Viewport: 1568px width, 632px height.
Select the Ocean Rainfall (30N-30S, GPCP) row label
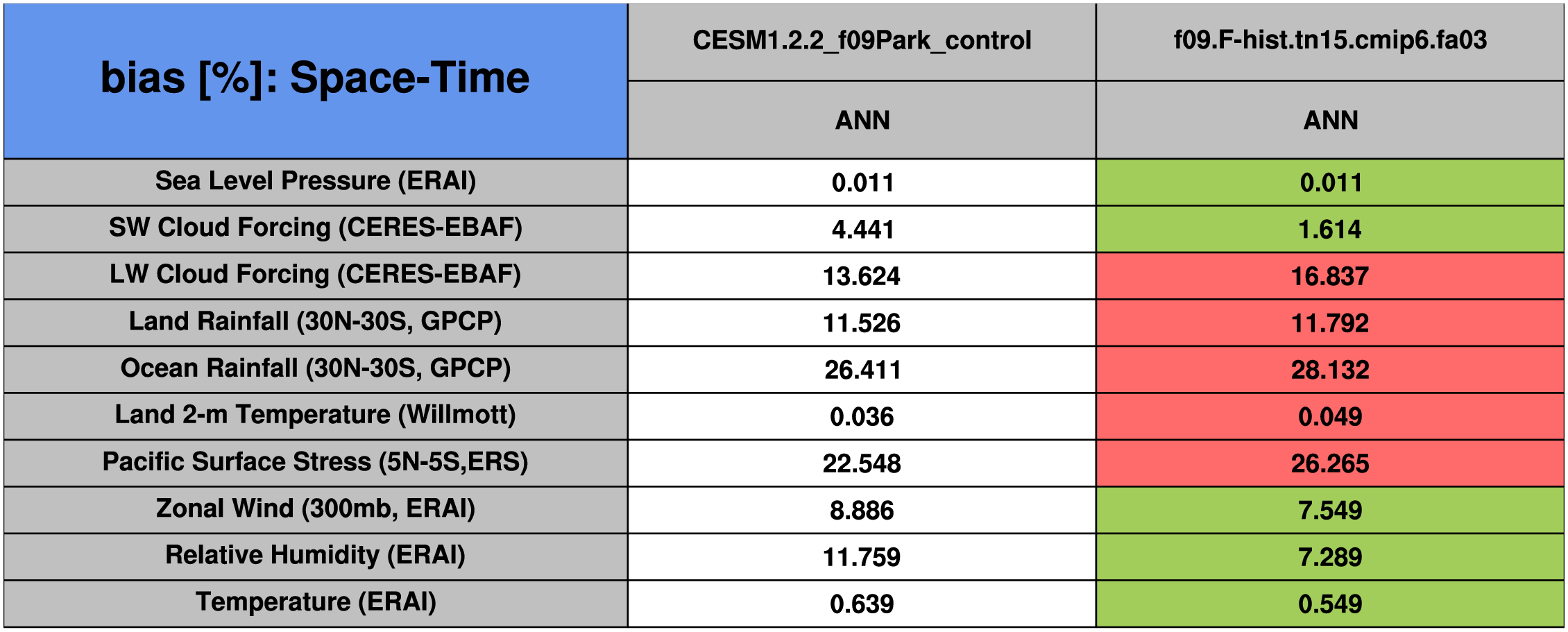point(316,369)
